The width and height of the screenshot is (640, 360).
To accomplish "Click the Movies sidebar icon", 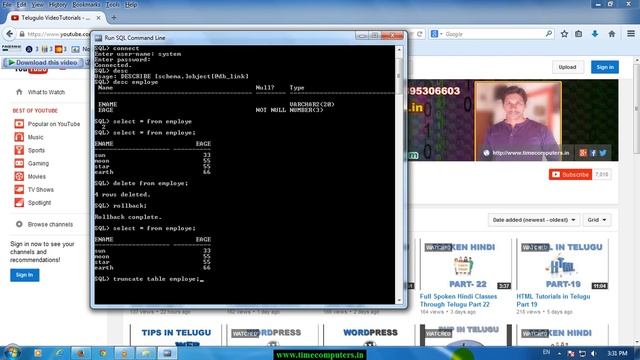I will click(19, 176).
